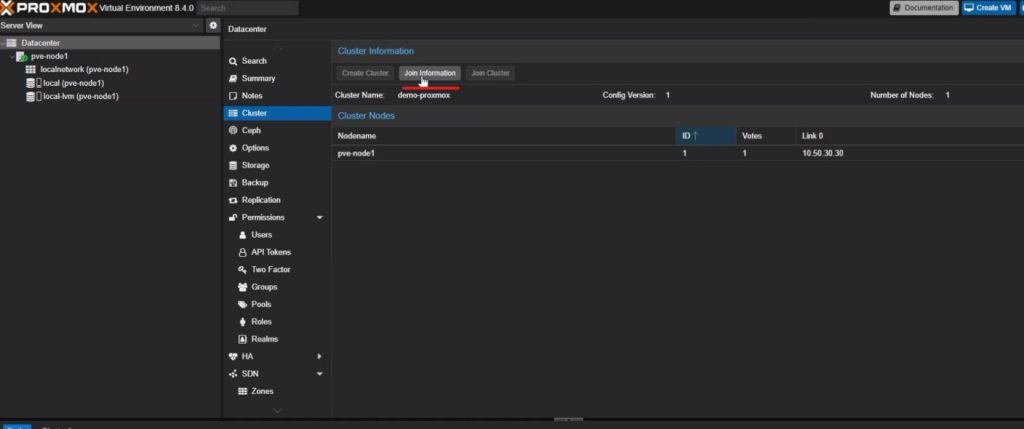Open the Replication menu item
The width and height of the screenshot is (1024, 429).
coord(277,200)
